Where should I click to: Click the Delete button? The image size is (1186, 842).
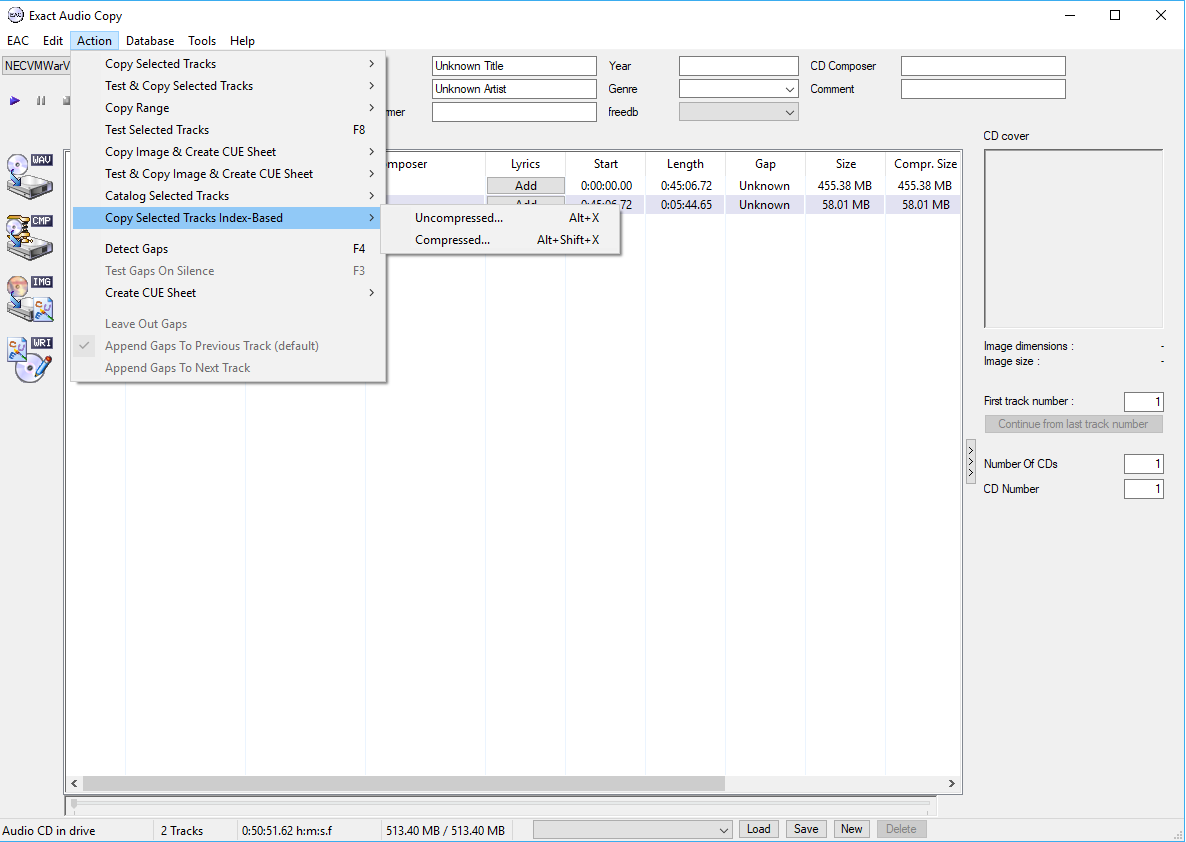(902, 829)
